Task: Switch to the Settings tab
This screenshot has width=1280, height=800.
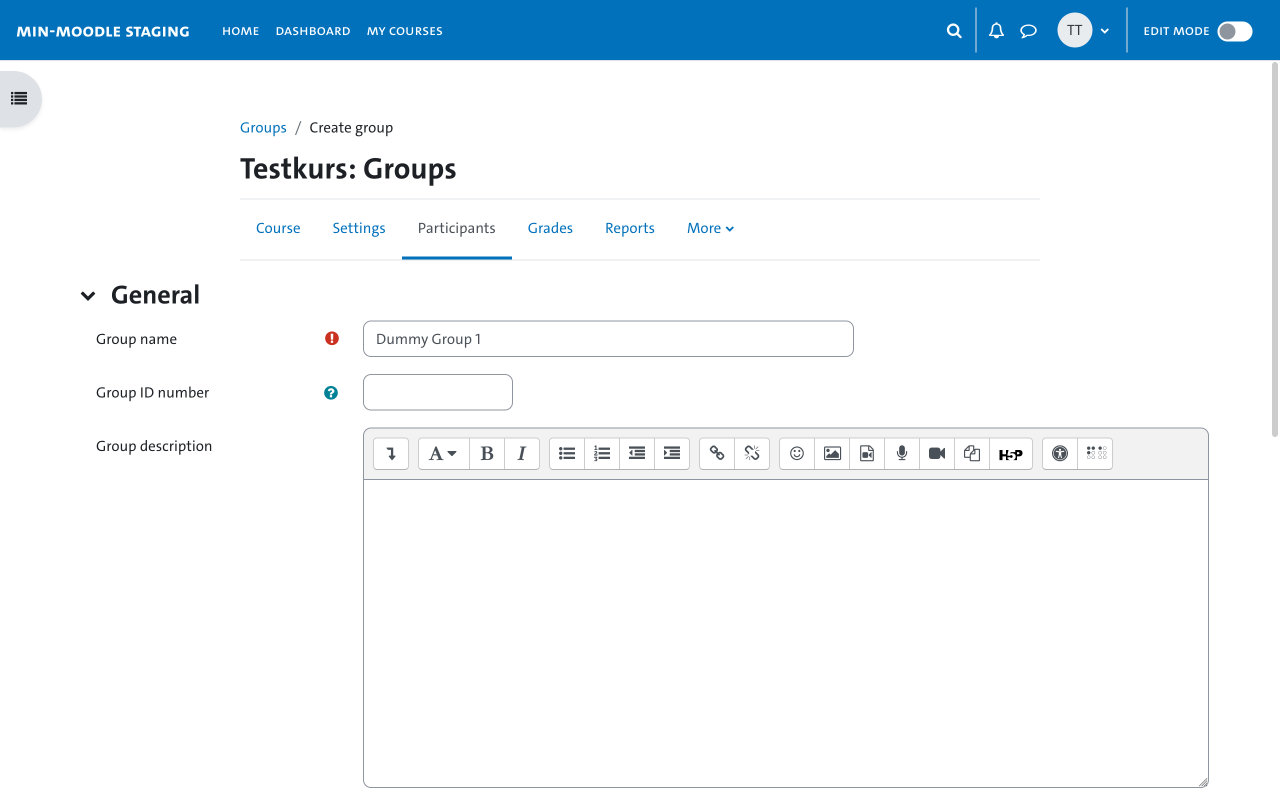Action: [359, 228]
